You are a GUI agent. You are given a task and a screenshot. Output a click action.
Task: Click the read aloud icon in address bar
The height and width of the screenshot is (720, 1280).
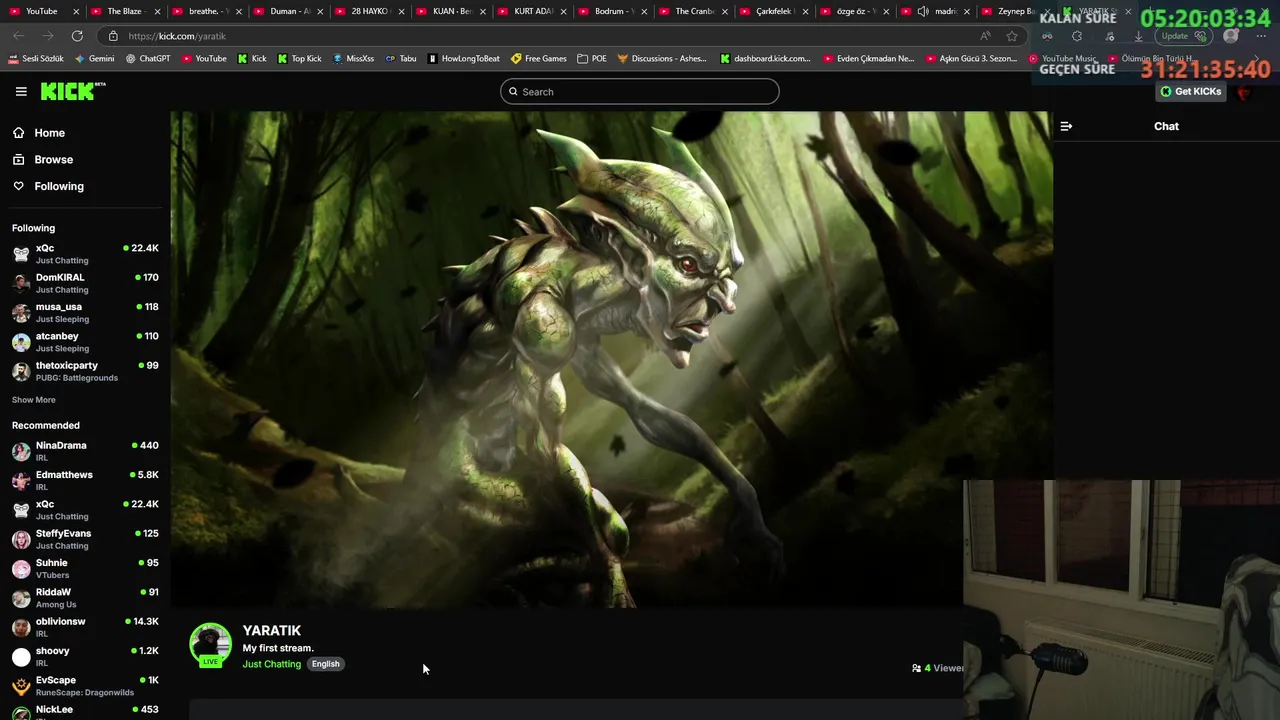986,36
